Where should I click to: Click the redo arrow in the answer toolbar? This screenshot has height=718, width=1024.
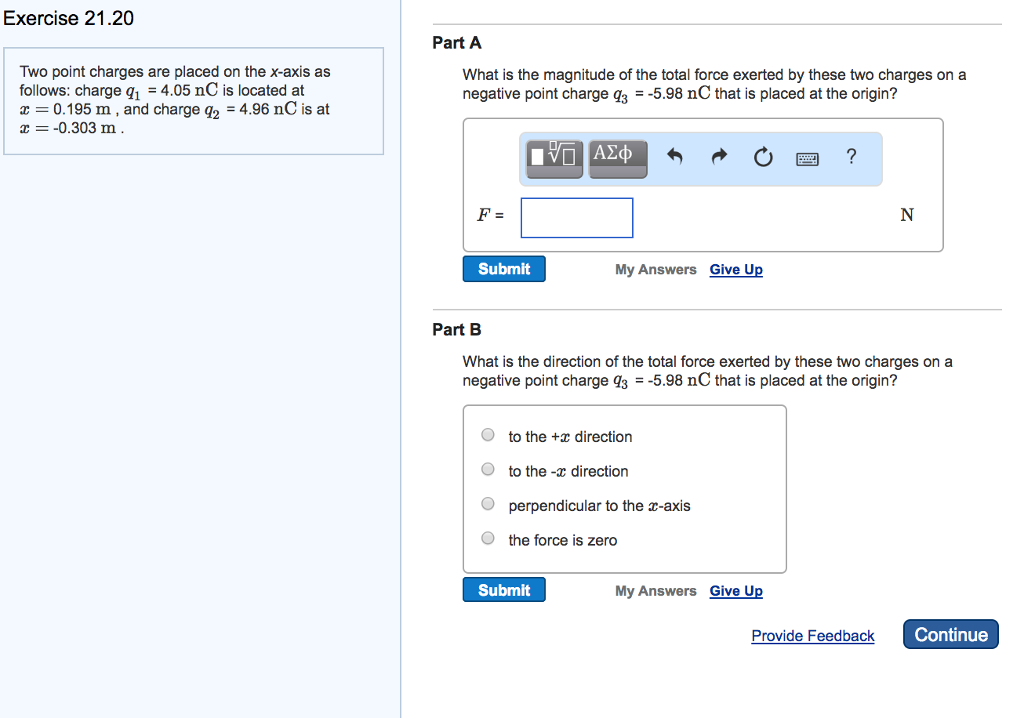coord(719,157)
